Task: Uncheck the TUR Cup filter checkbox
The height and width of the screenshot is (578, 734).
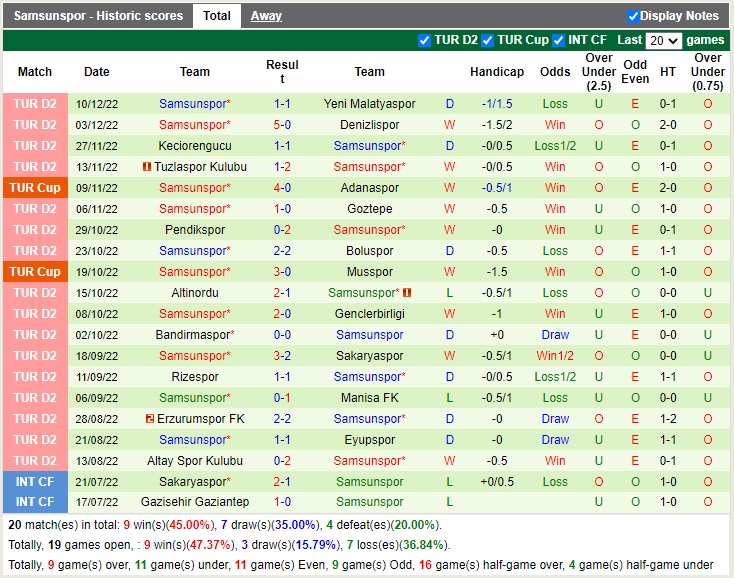Action: [488, 40]
